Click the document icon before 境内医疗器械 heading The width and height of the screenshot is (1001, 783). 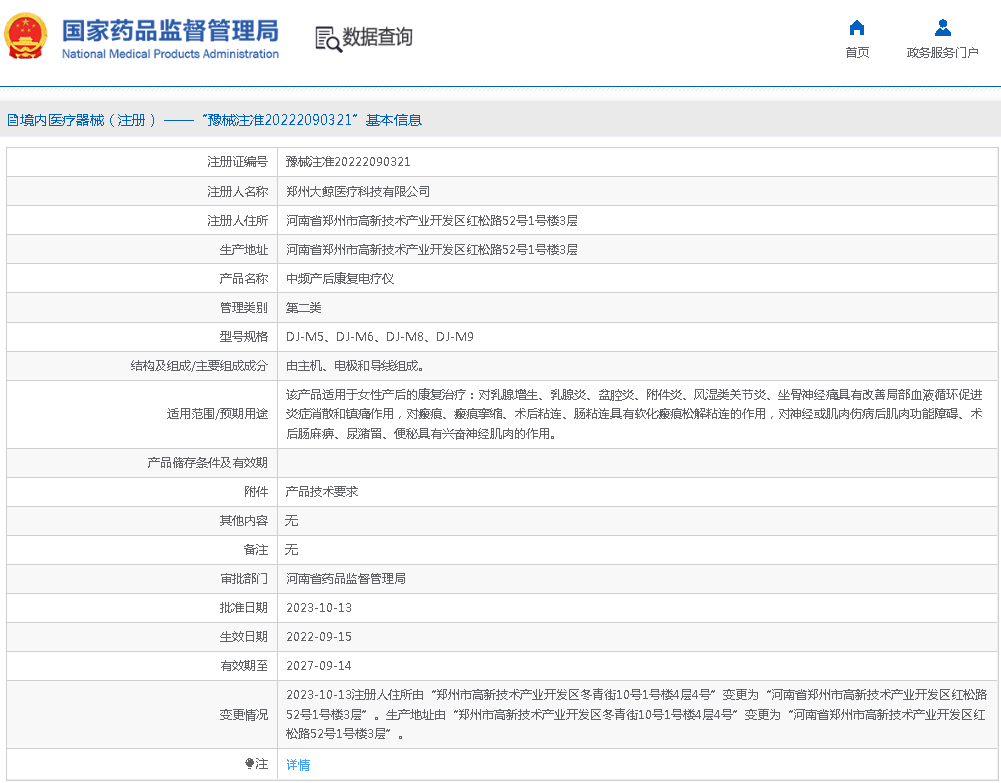pyautogui.click(x=12, y=120)
